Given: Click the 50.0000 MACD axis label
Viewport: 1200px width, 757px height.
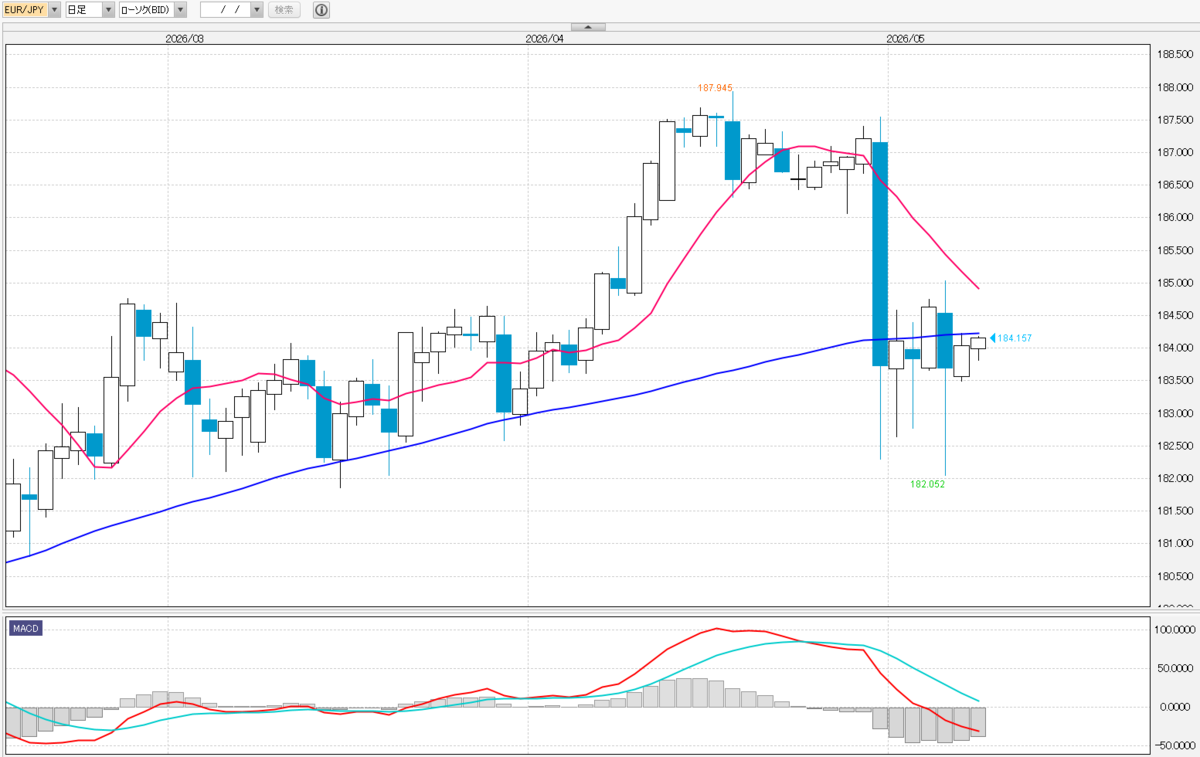Looking at the screenshot, I should pos(1174,668).
